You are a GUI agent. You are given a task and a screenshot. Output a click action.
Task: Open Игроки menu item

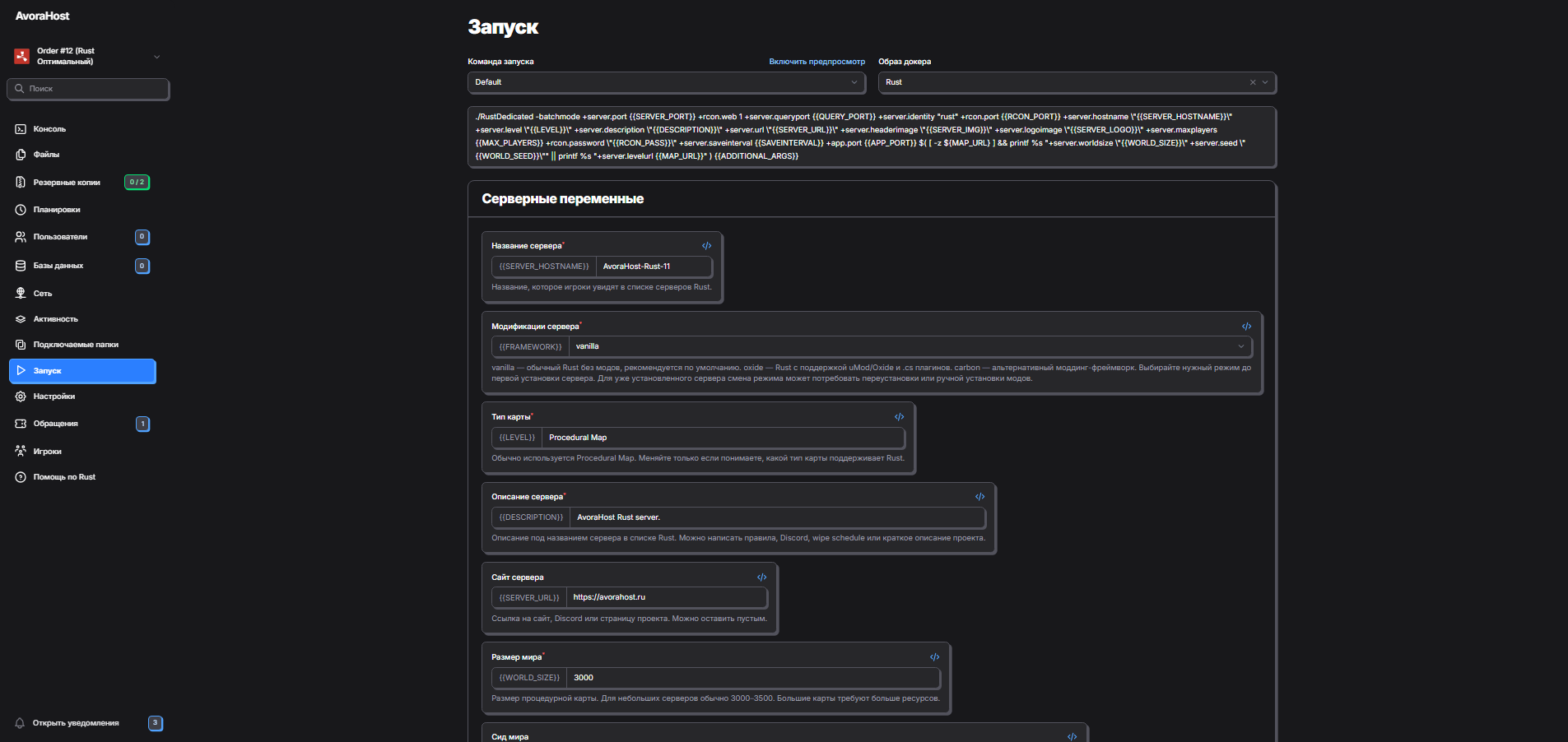coord(82,452)
